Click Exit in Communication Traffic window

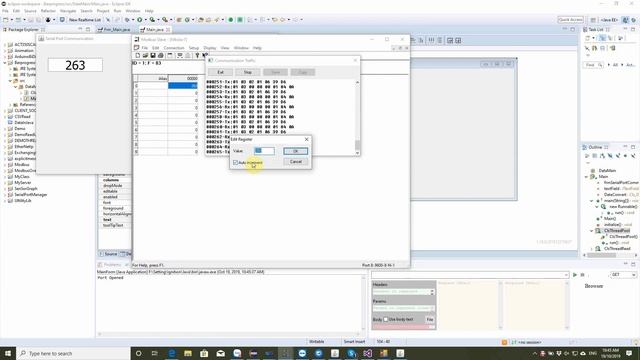tap(220, 72)
